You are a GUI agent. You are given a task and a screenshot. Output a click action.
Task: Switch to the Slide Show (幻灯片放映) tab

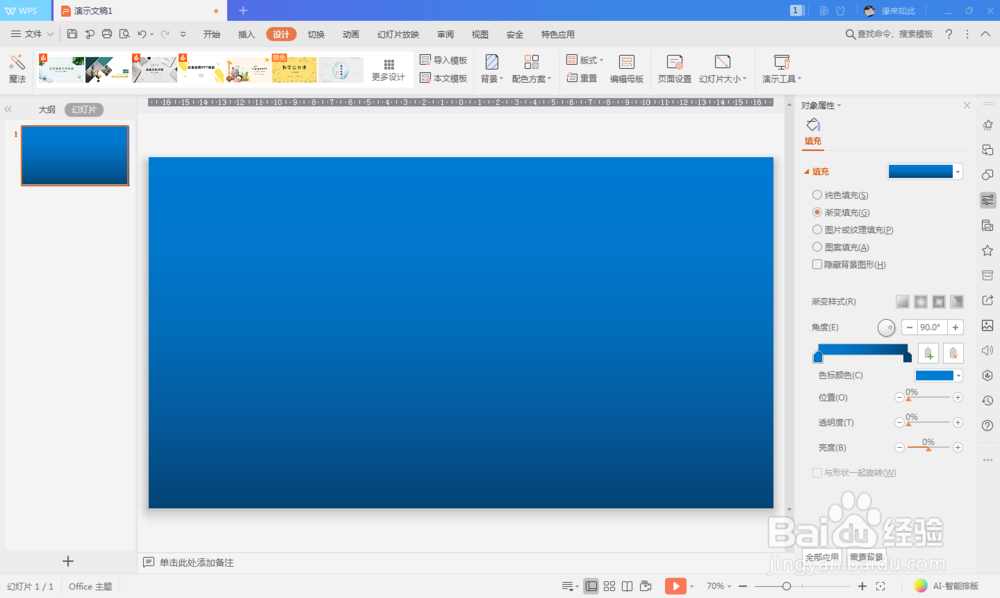pyautogui.click(x=398, y=34)
